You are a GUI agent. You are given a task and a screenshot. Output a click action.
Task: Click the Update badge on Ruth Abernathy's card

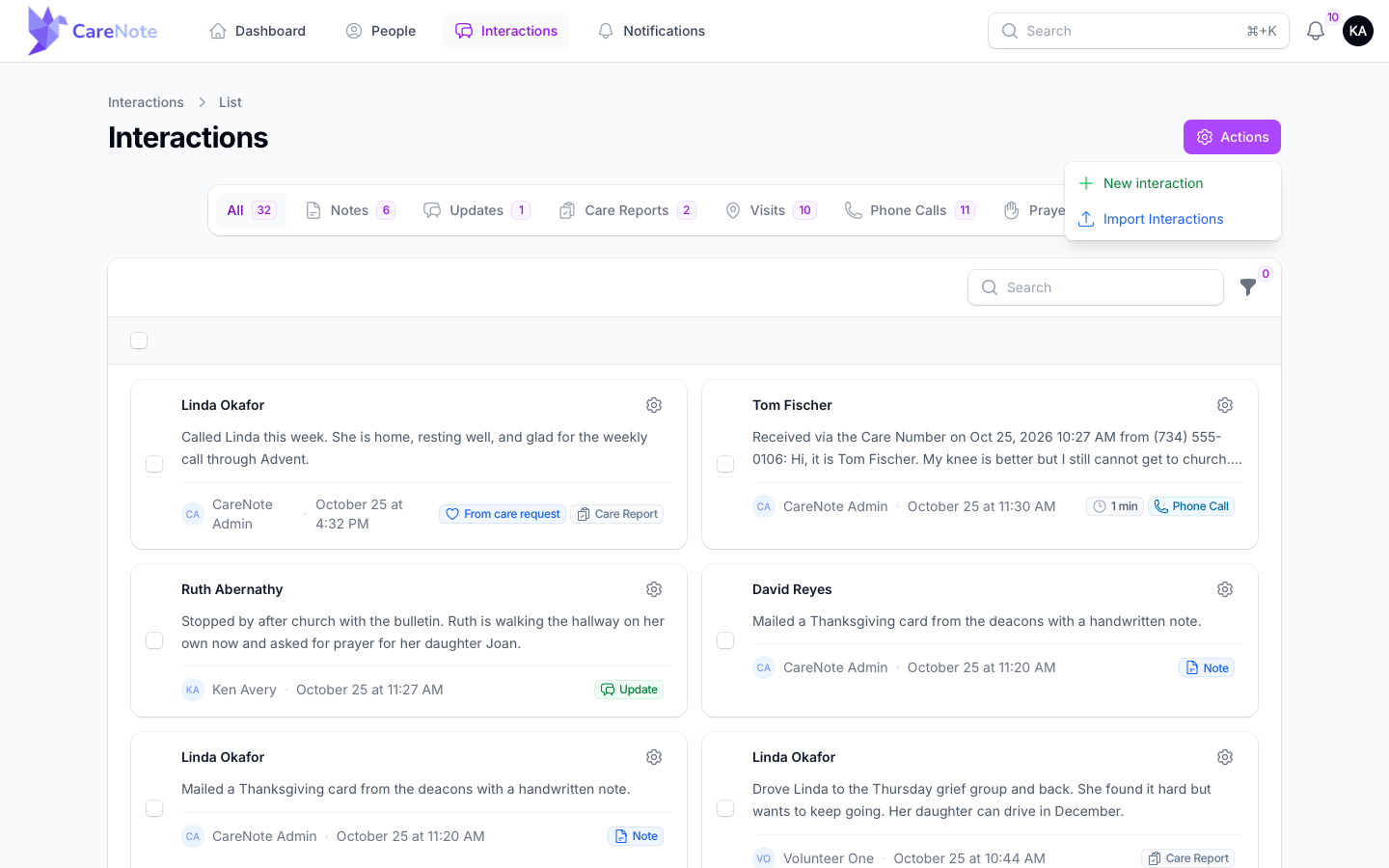[x=629, y=690]
